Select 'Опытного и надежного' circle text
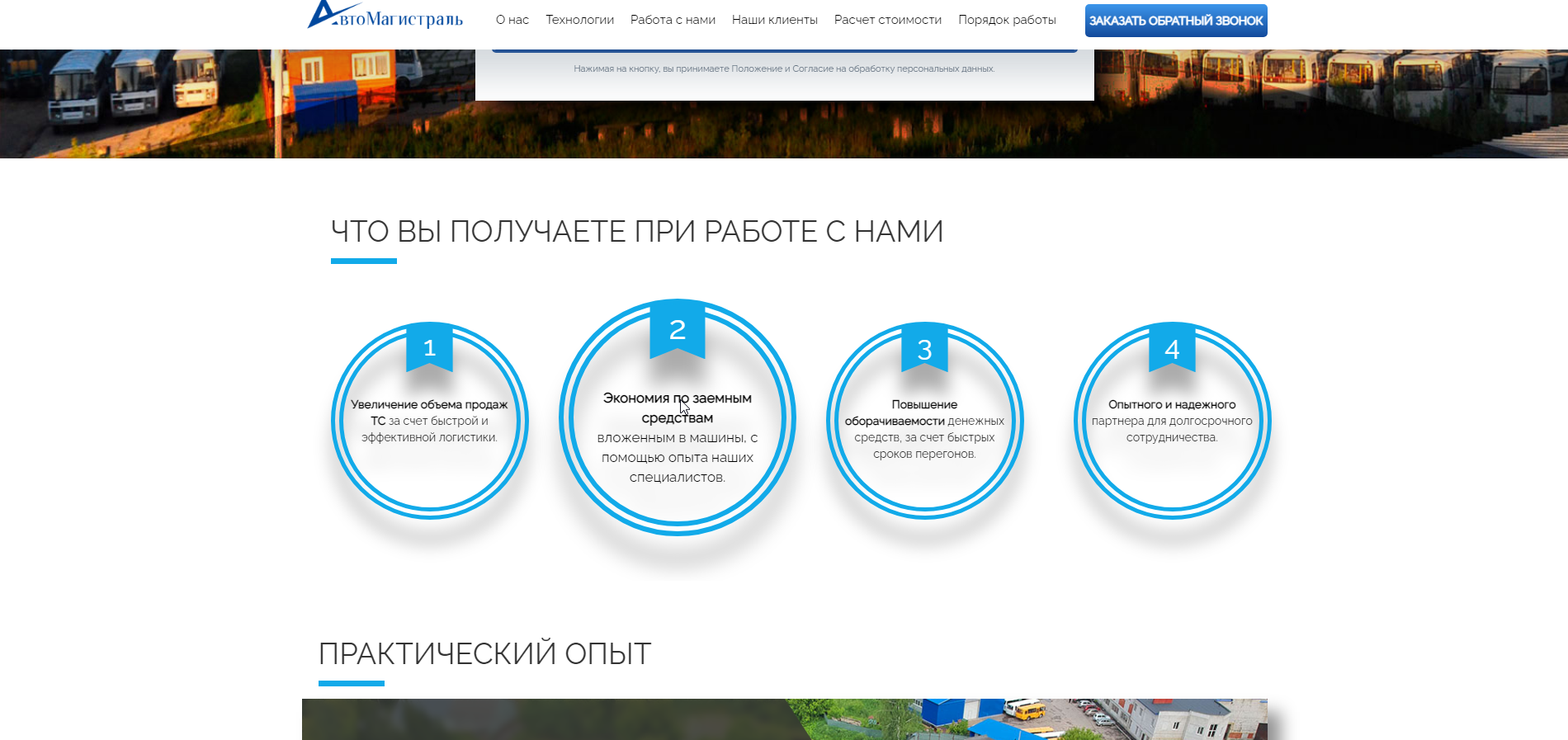 pos(1172,404)
